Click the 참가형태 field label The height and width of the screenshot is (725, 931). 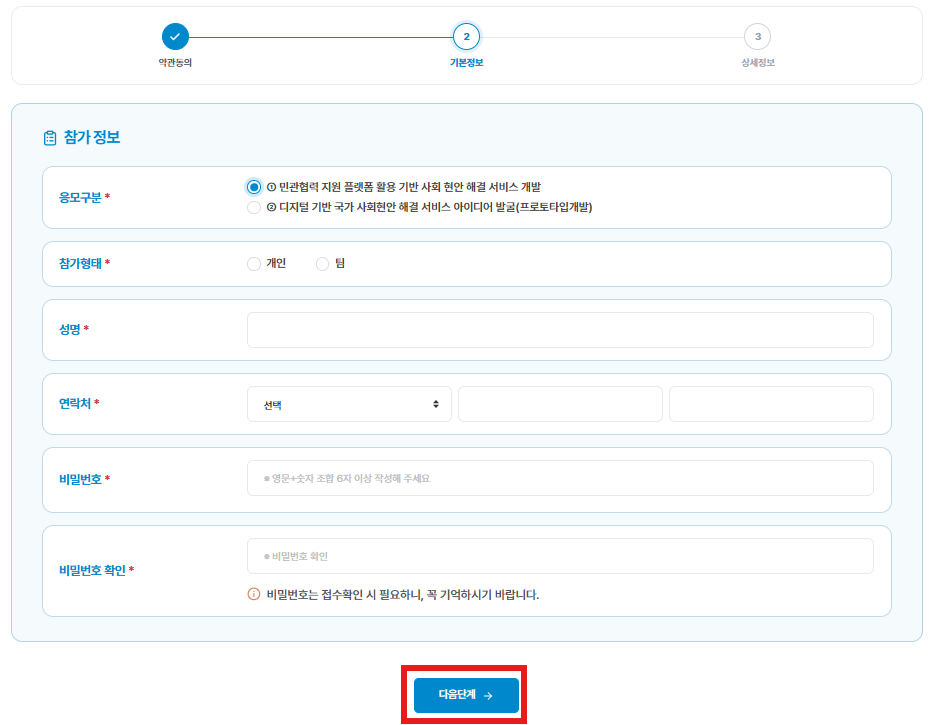click(x=80, y=263)
